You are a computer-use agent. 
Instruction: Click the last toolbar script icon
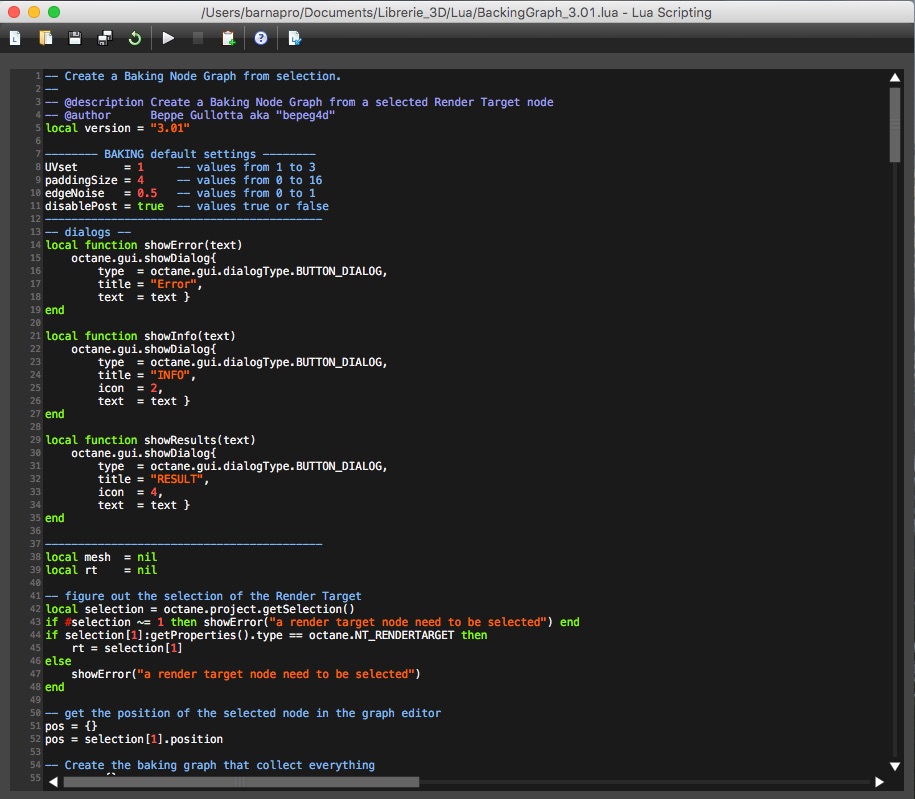(295, 38)
